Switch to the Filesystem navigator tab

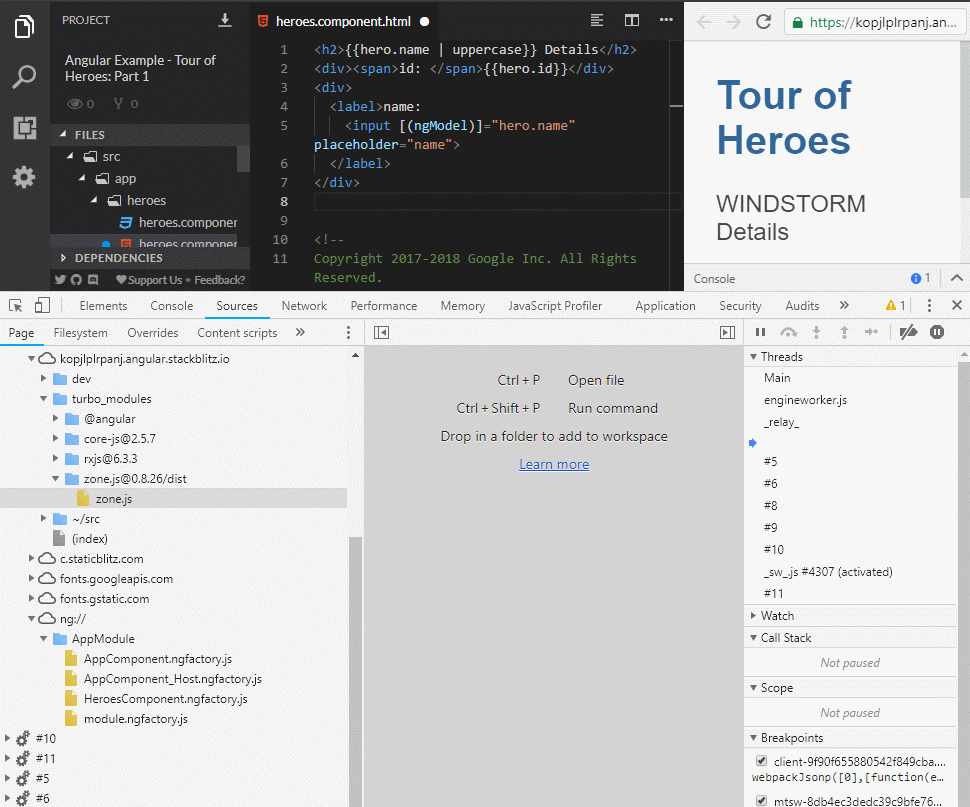[x=80, y=333]
